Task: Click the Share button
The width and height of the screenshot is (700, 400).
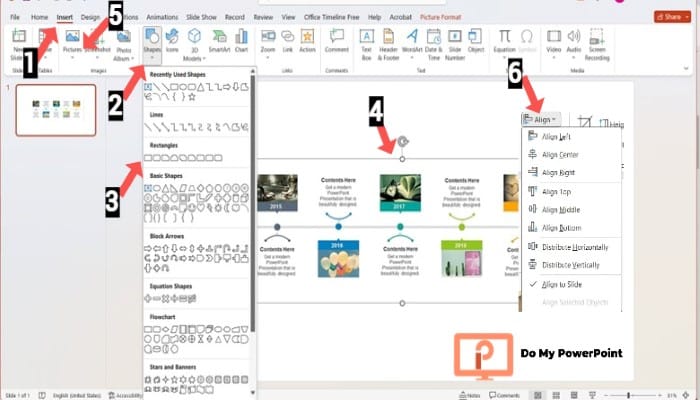Action: [672, 17]
